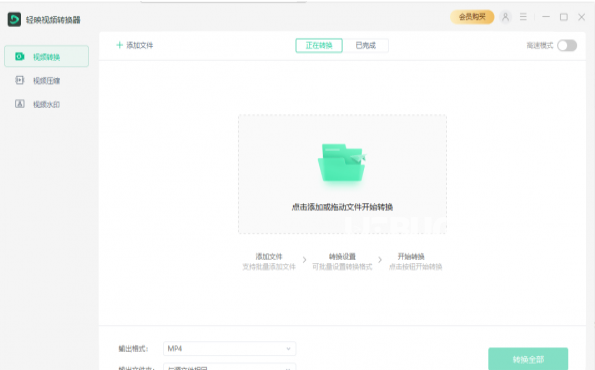This screenshot has width=595, height=370.
Task: Click the green folder icon in drop area
Action: [x=342, y=163]
